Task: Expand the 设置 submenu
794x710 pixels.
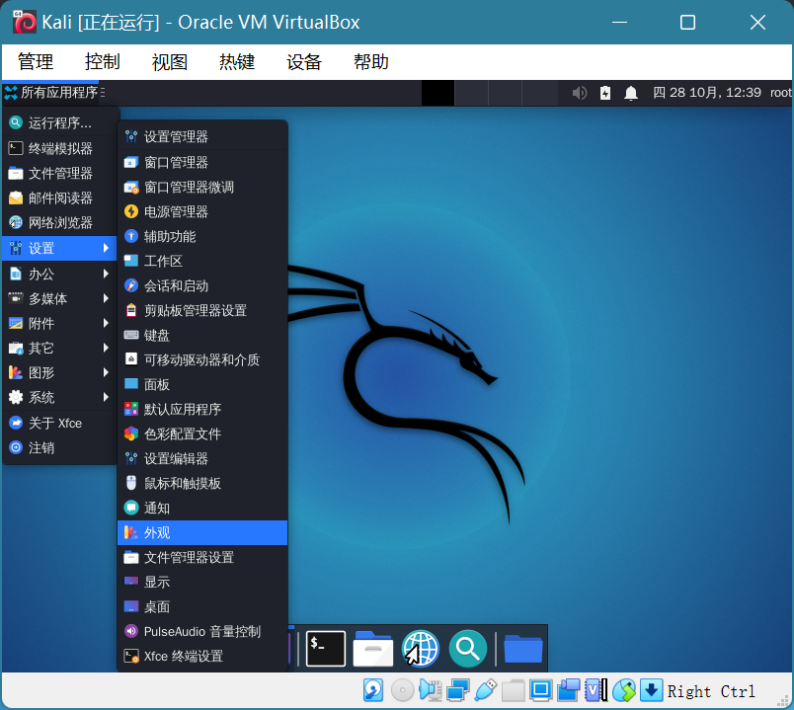Action: (60, 248)
